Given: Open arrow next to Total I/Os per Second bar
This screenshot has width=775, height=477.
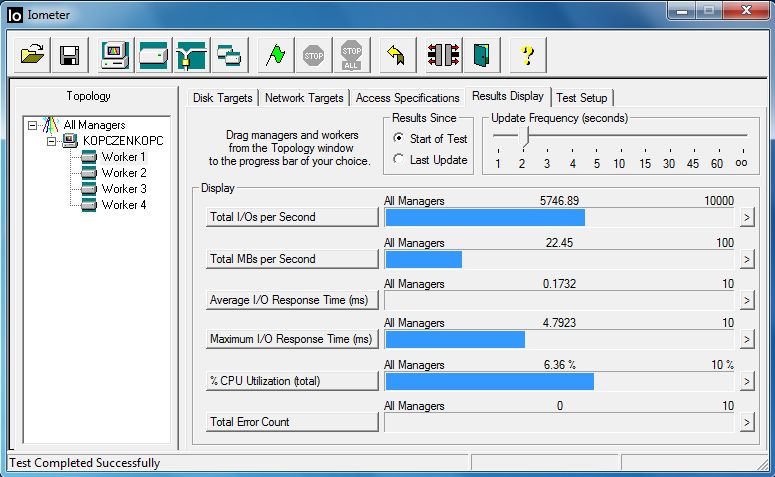Looking at the screenshot, I should 747,217.
